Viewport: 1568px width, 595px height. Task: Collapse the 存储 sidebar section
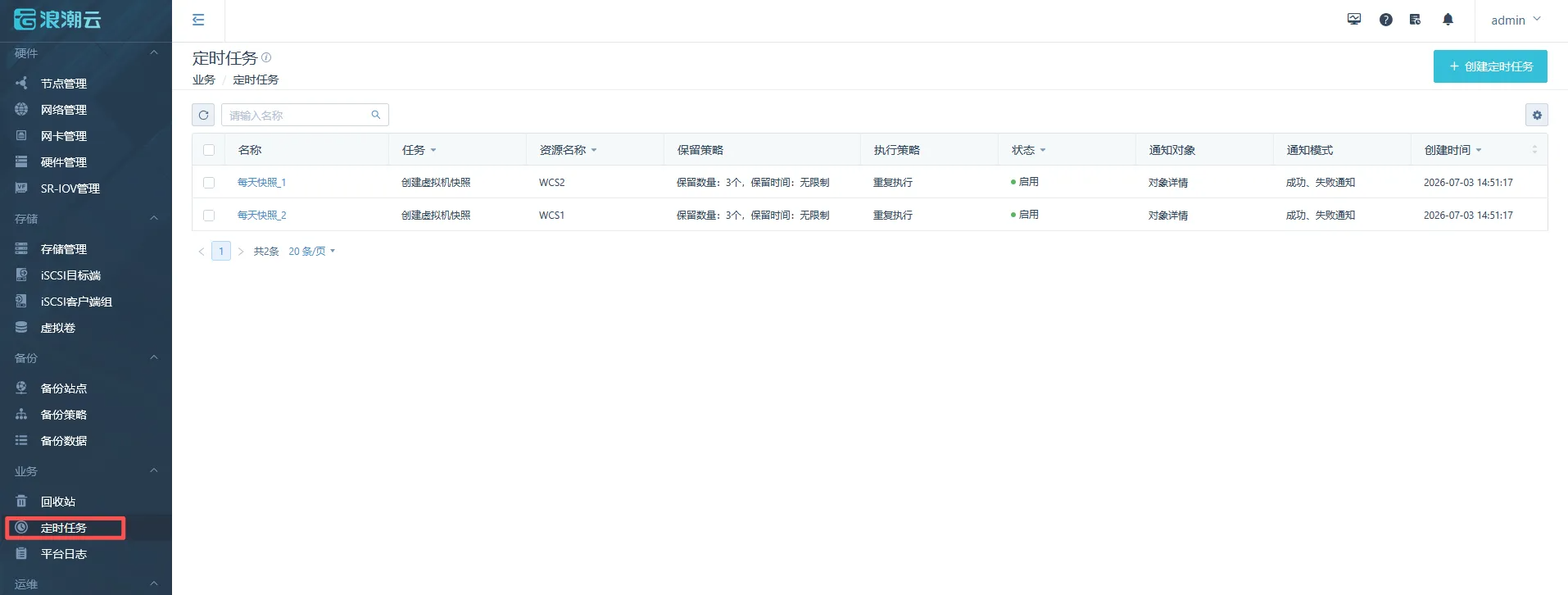pos(153,218)
